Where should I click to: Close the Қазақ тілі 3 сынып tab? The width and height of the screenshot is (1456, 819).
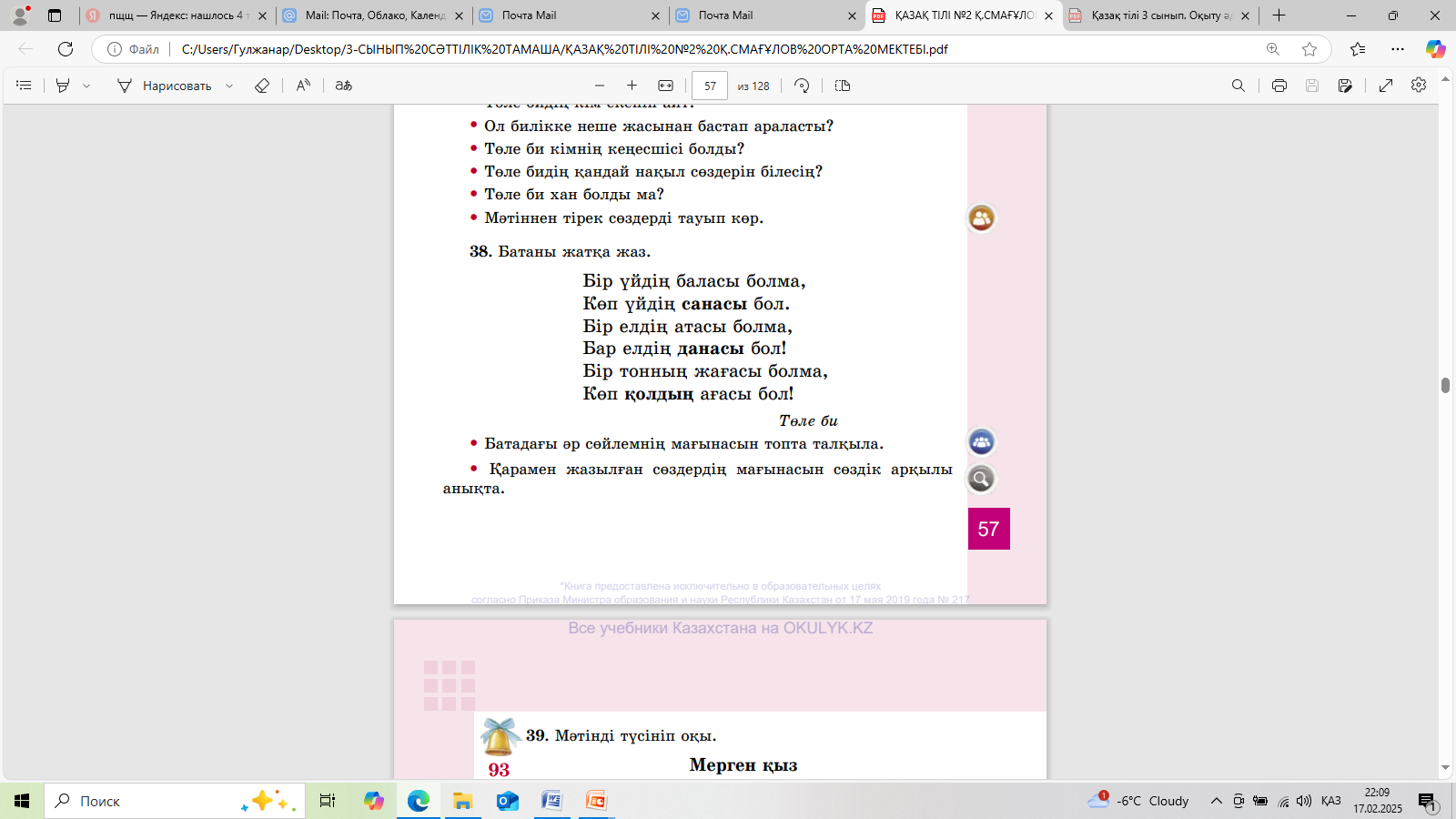(x=1246, y=15)
